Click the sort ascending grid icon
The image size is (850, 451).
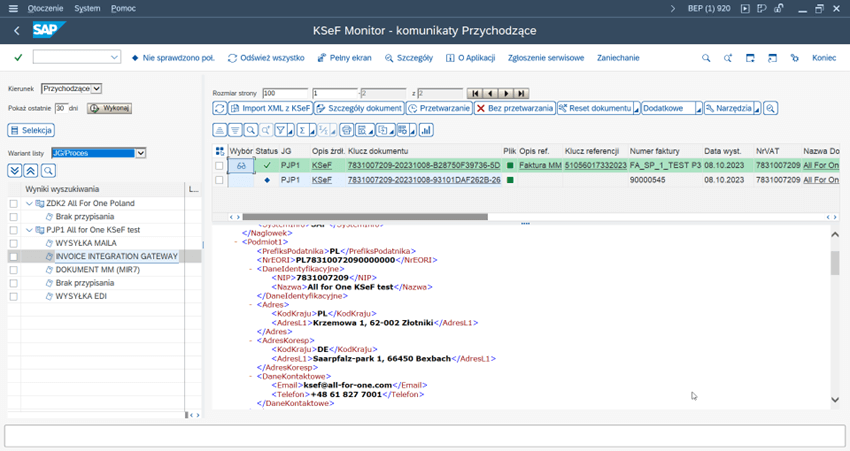point(220,130)
